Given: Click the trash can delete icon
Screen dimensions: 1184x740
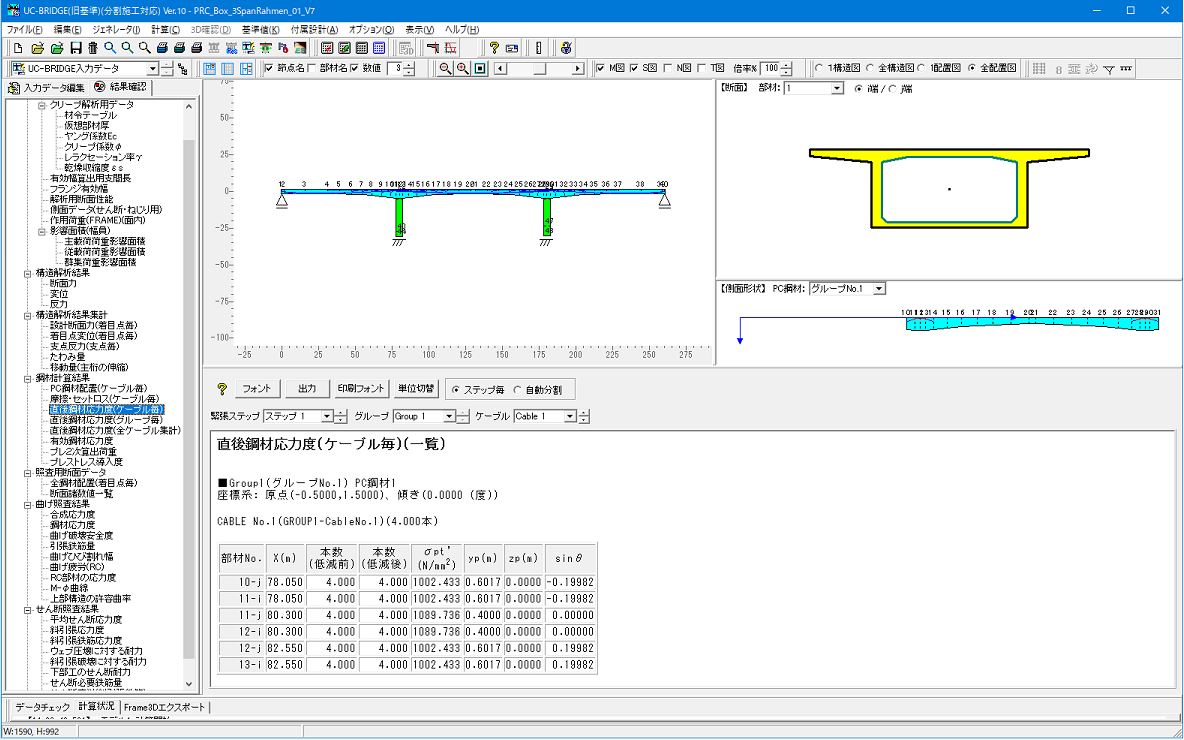Looking at the screenshot, I should [92, 48].
